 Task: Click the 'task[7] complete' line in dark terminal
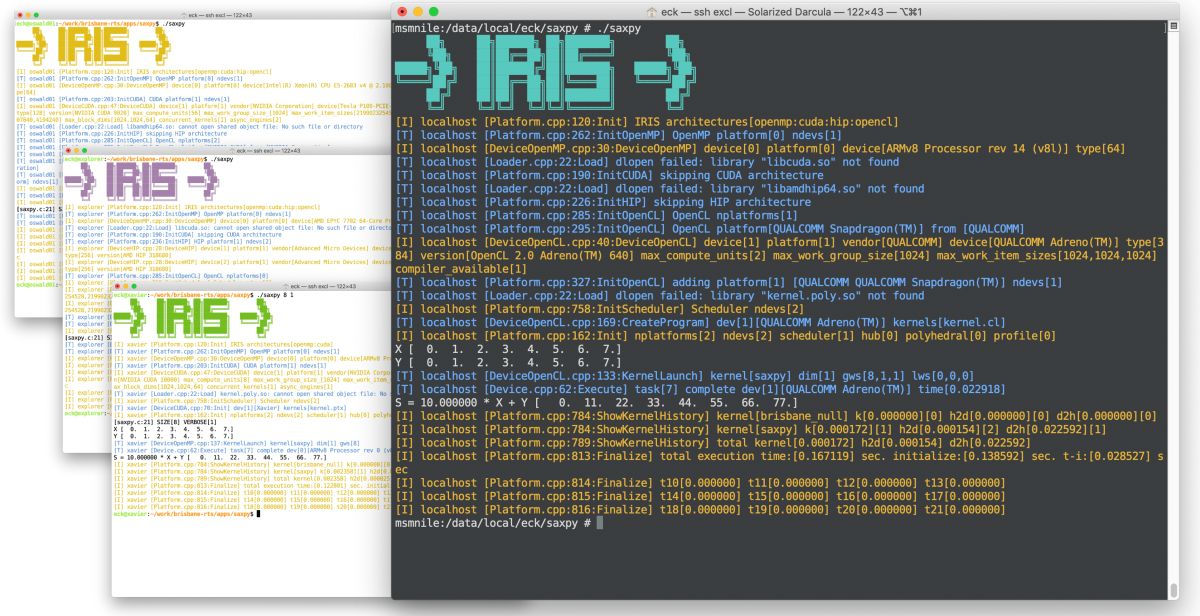pos(701,389)
